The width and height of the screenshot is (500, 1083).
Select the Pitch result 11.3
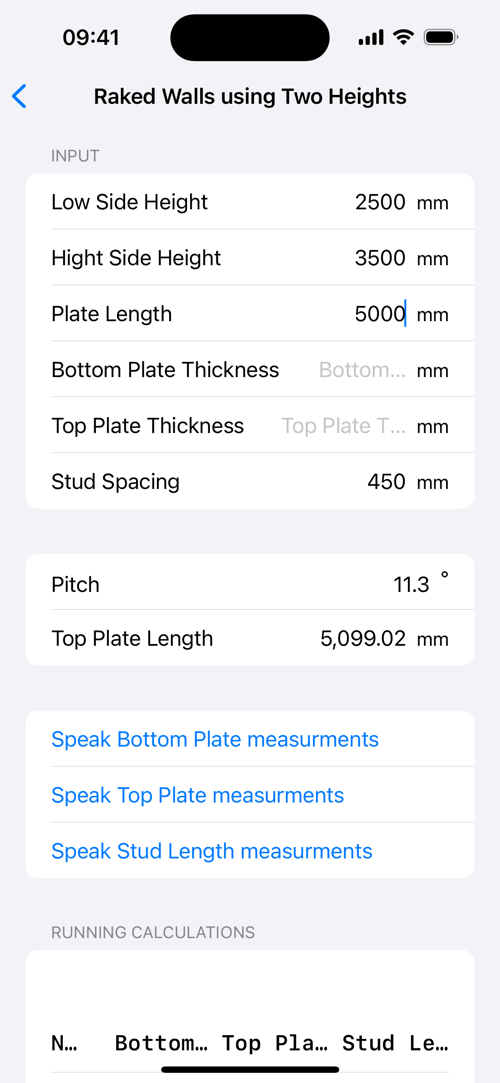coord(412,585)
